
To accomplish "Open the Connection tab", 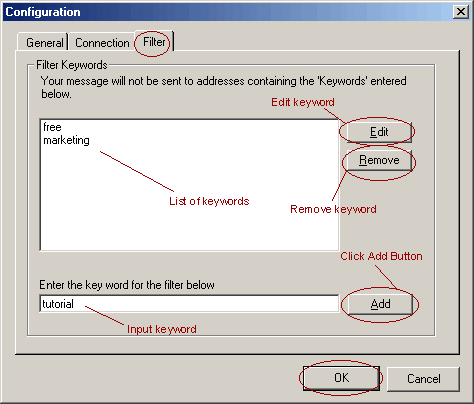I will point(102,43).
